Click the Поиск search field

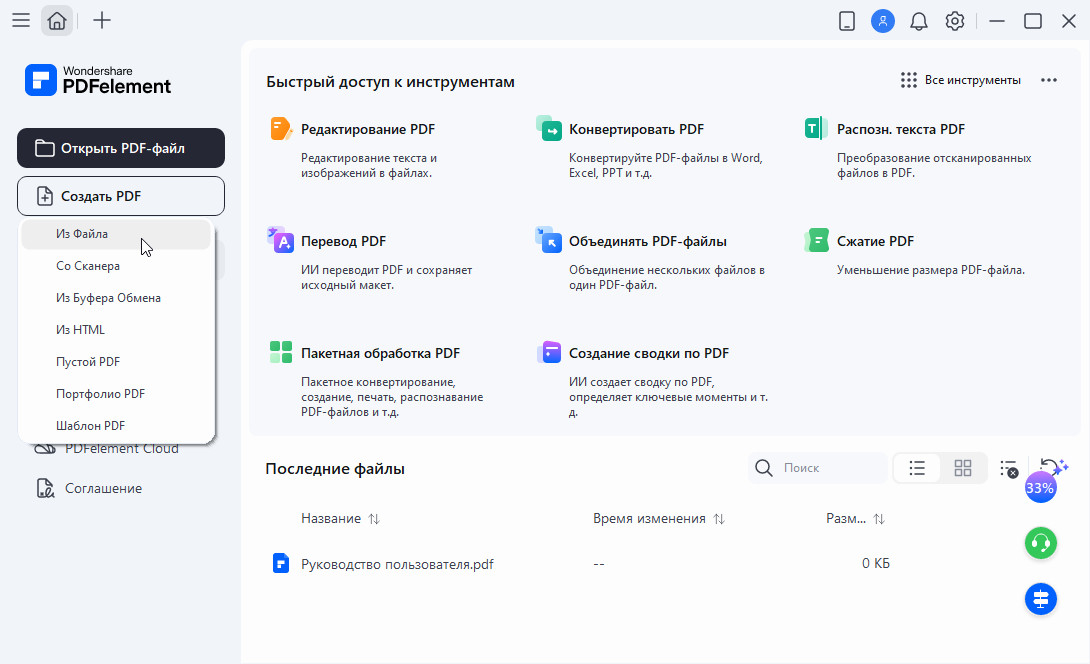coord(830,468)
